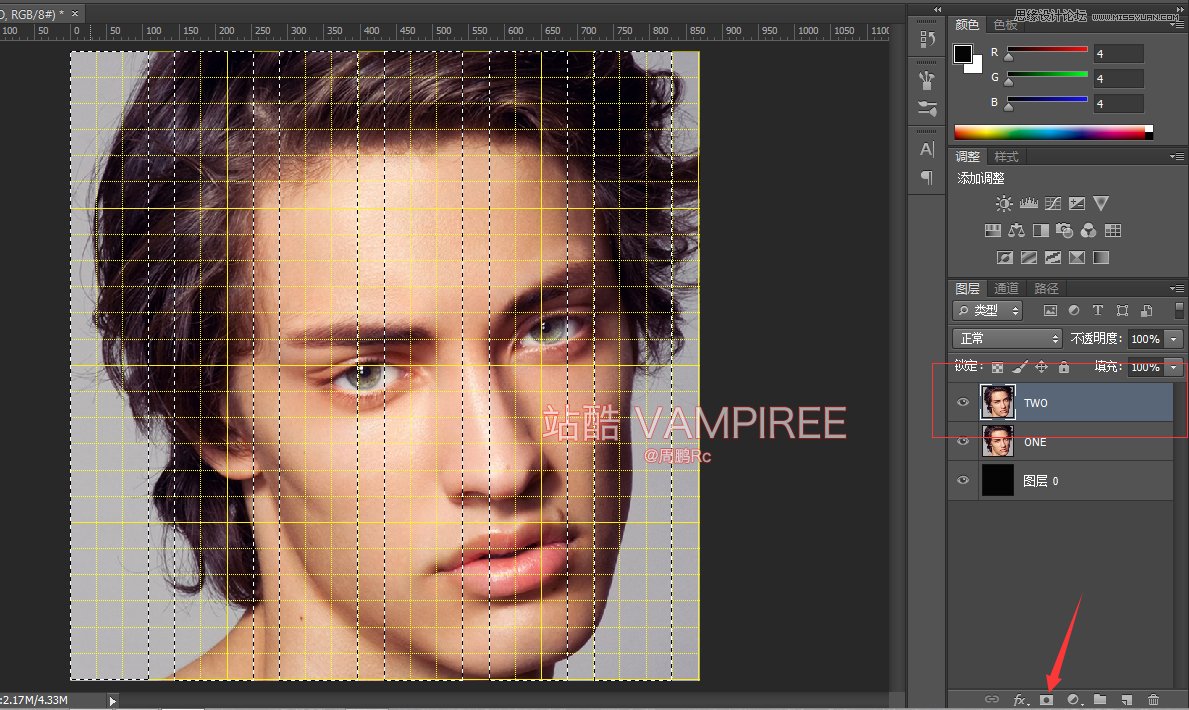This screenshot has width=1189, height=710.
Task: Add a Posterize adjustment
Action: [x=1028, y=258]
